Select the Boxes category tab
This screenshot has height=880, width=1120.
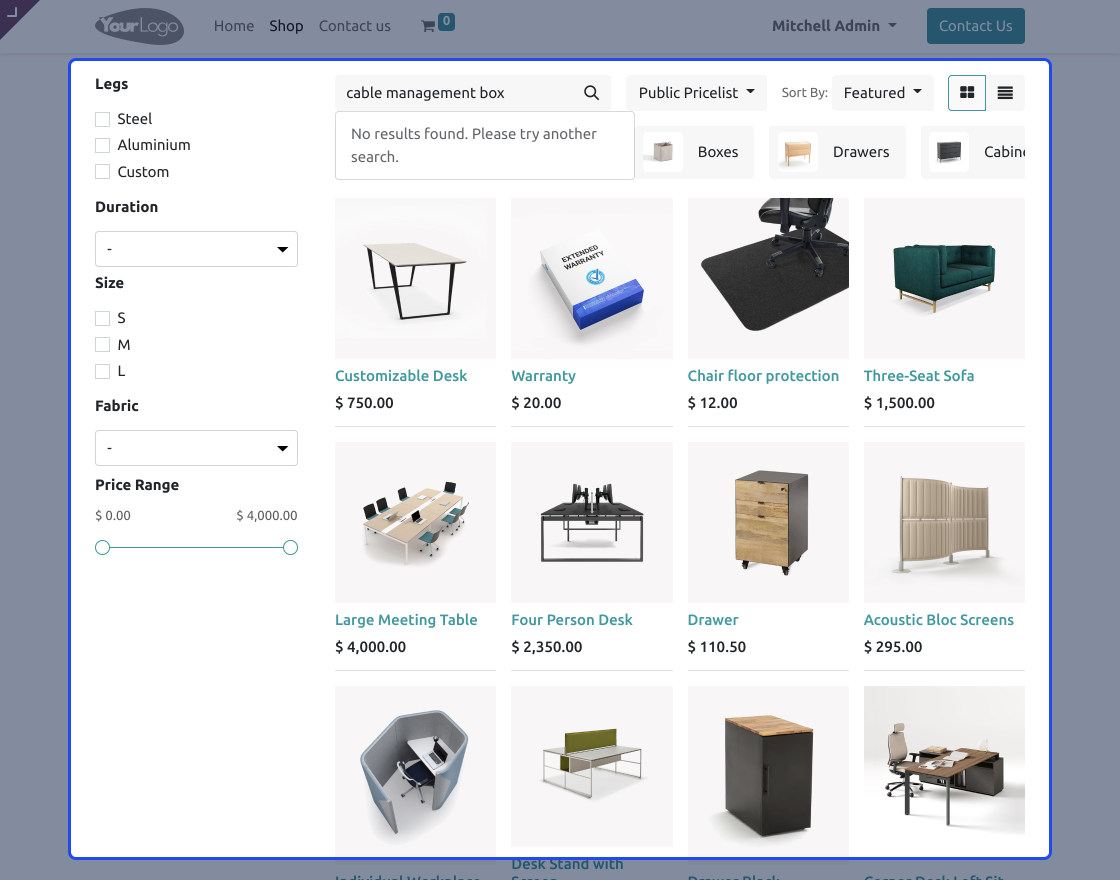click(x=694, y=152)
